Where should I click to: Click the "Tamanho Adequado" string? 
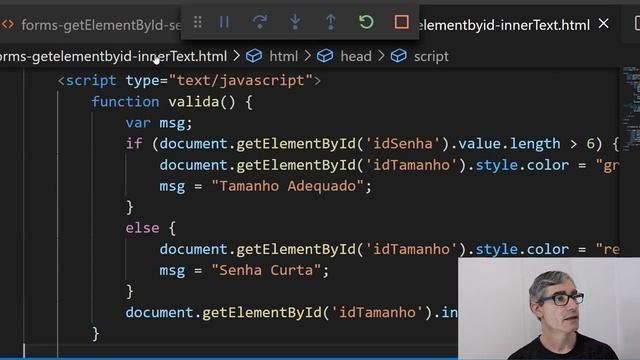point(287,186)
